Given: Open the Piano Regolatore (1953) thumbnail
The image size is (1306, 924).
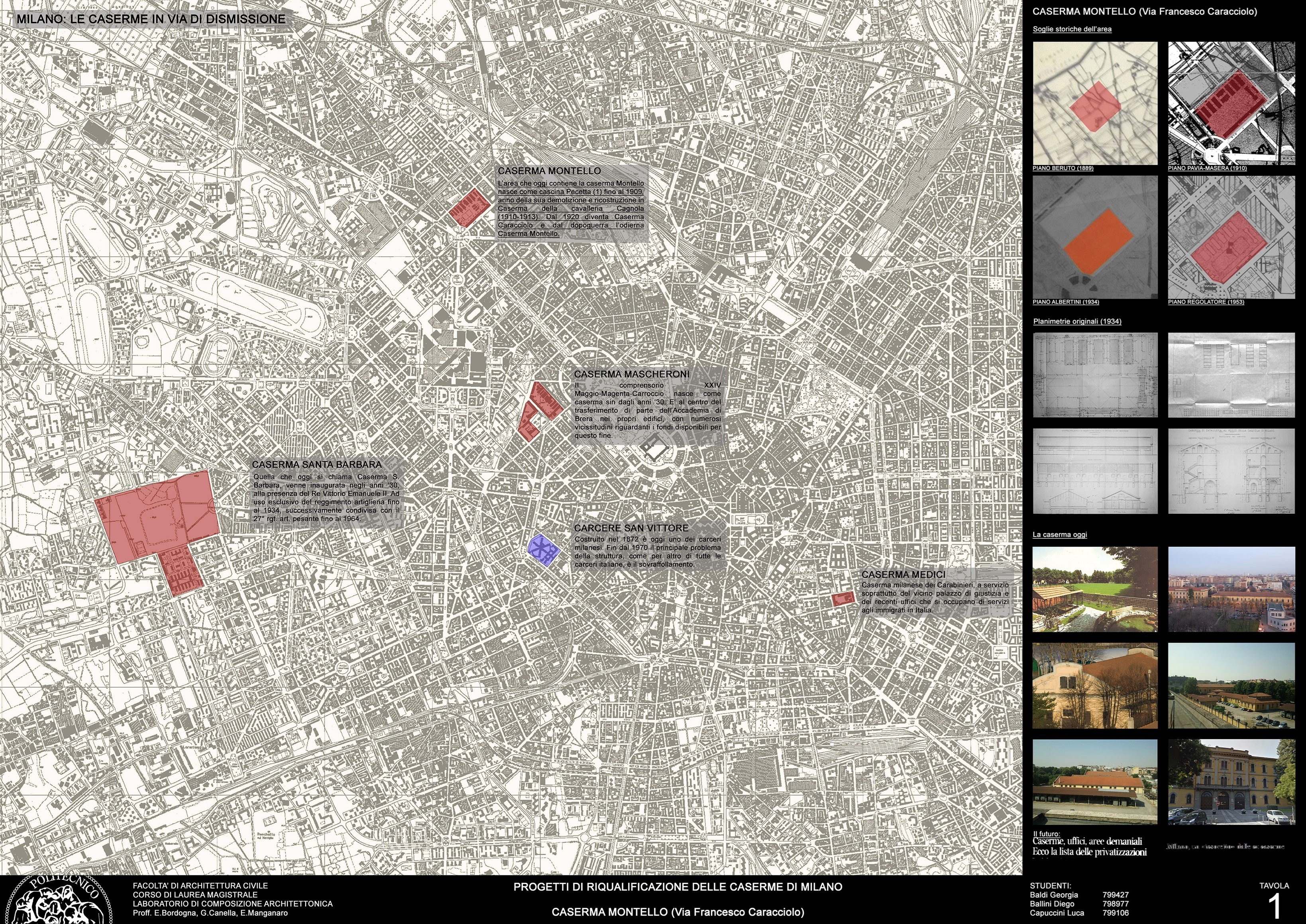Looking at the screenshot, I should tap(1231, 237).
